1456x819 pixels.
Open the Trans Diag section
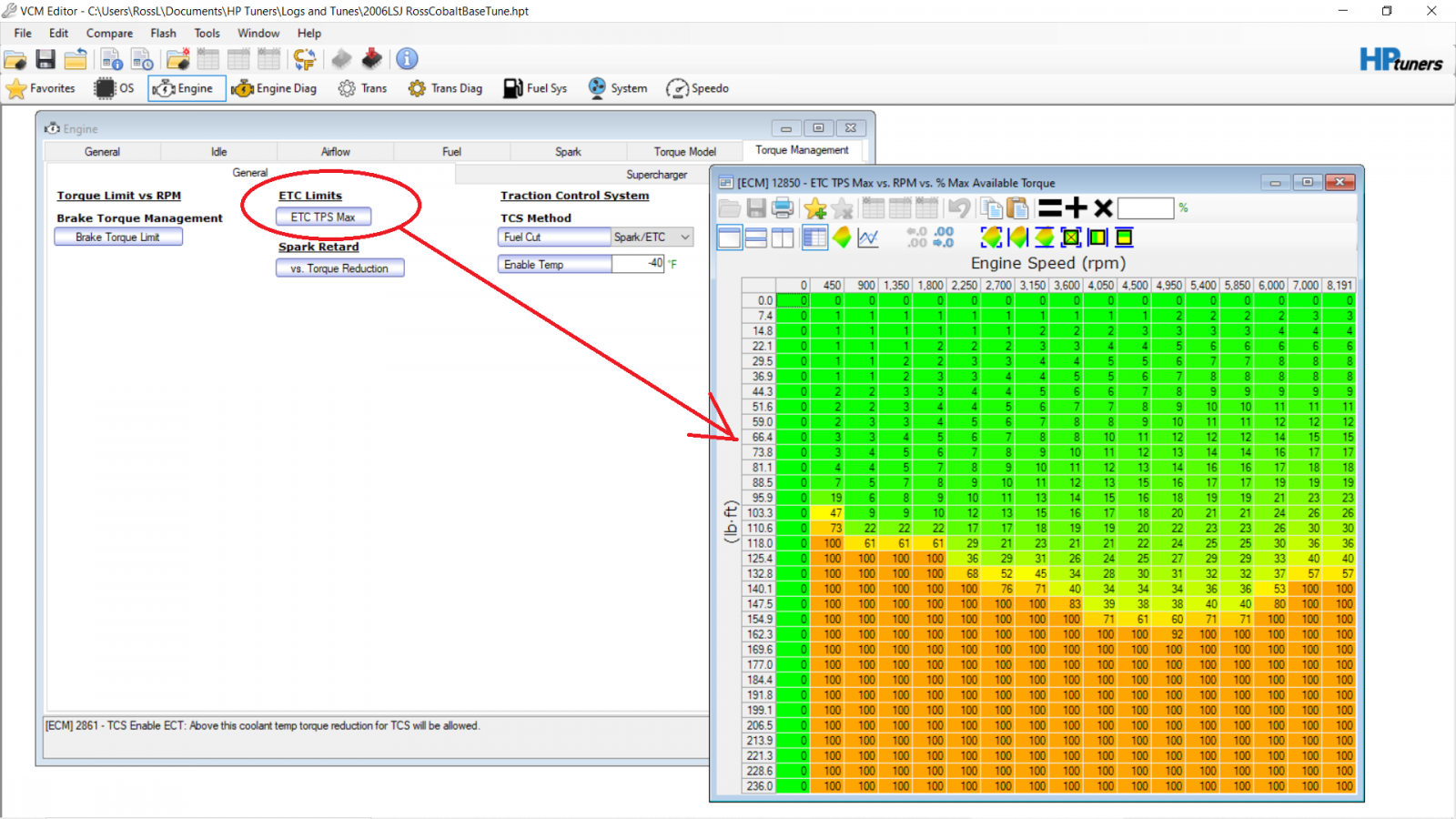(445, 88)
